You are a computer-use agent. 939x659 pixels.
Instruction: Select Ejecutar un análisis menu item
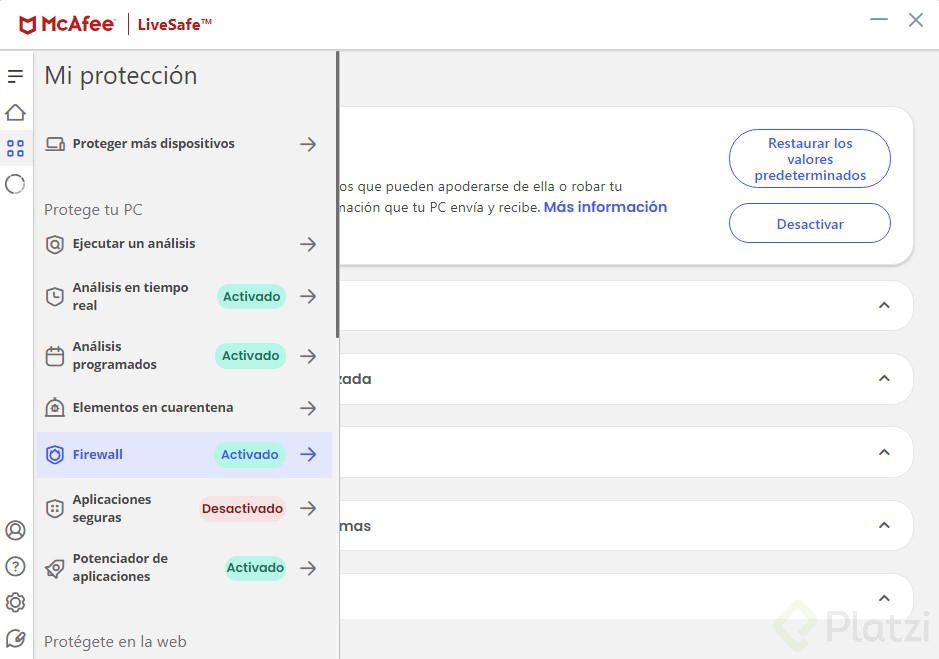[x=184, y=244]
